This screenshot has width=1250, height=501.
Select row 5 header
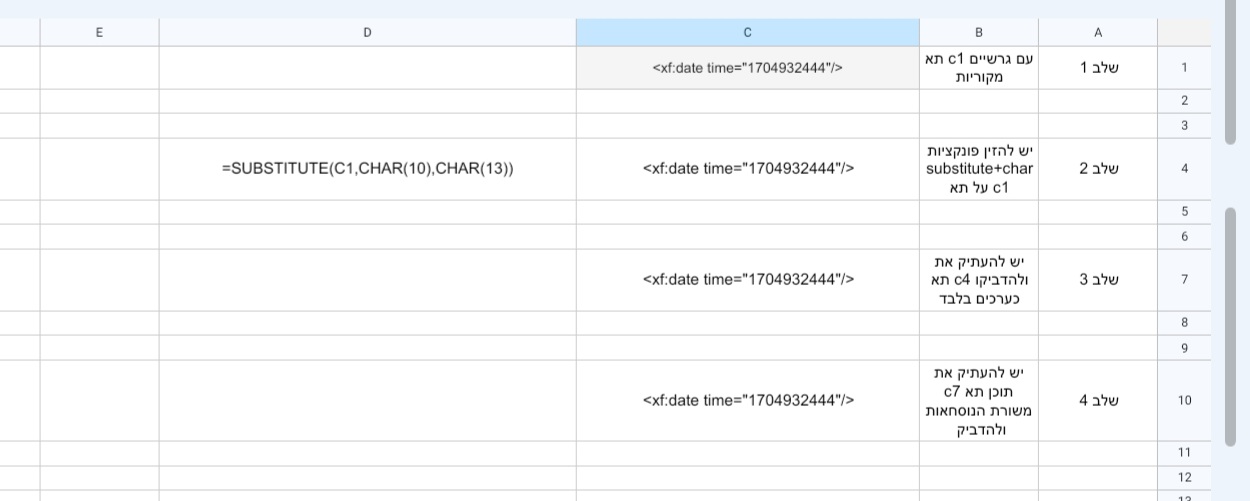[x=1184, y=212]
